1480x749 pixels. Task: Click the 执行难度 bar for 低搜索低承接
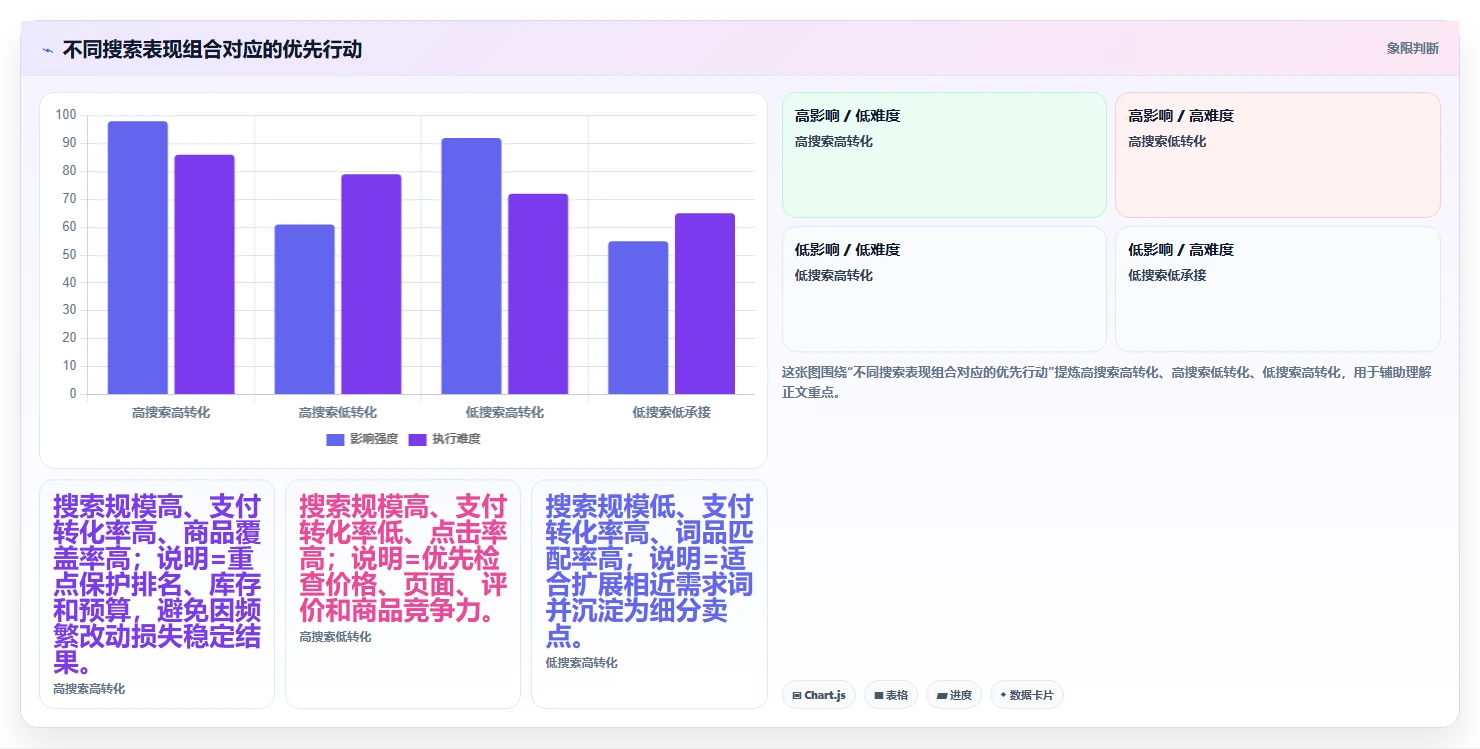pos(705,304)
